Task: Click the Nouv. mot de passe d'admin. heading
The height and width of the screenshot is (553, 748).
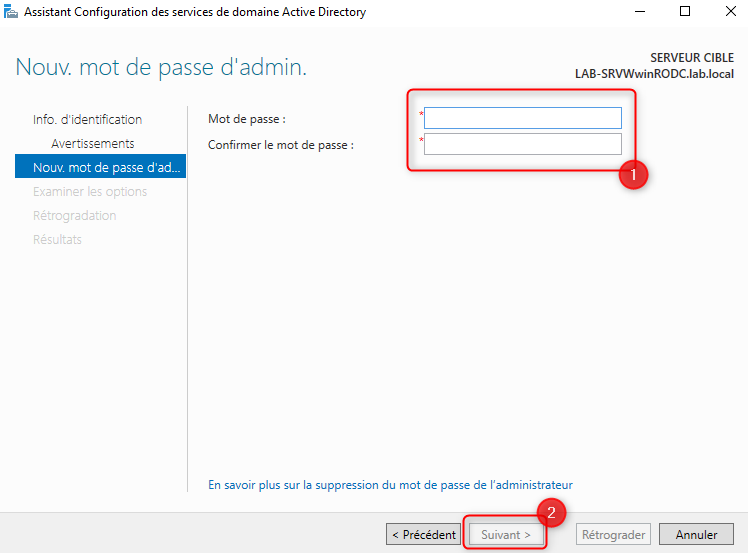Action: coord(161,67)
